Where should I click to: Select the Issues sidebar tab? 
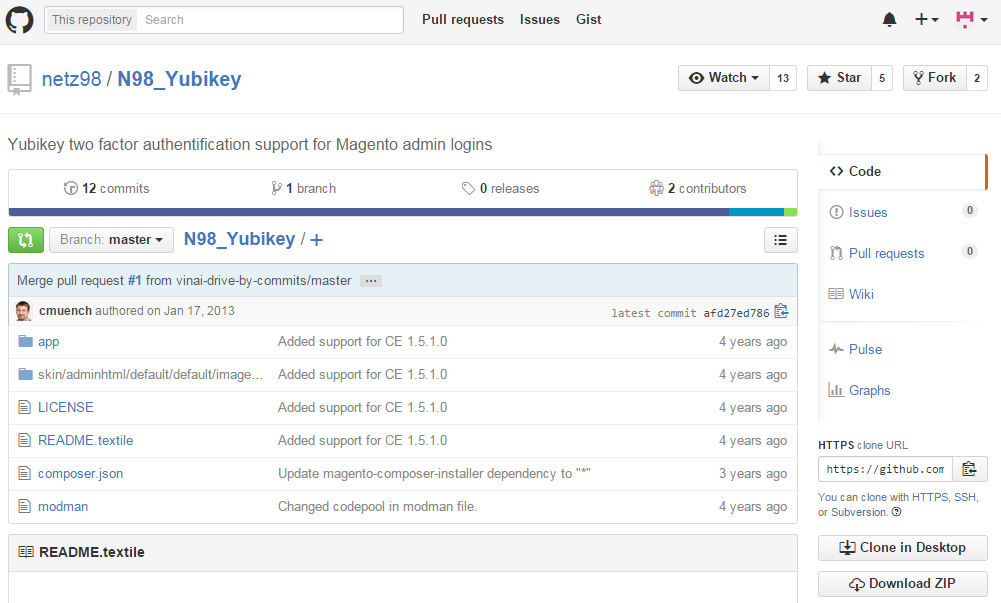902,212
